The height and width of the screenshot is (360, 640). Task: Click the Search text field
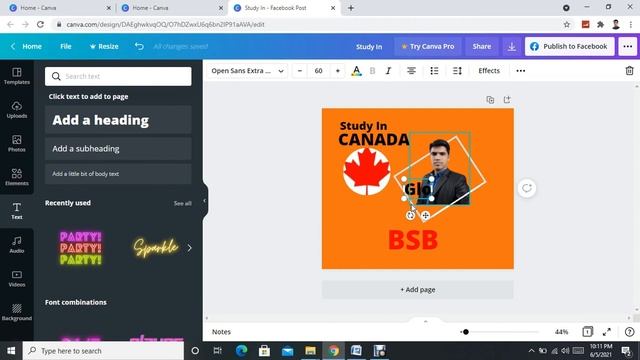click(118, 76)
